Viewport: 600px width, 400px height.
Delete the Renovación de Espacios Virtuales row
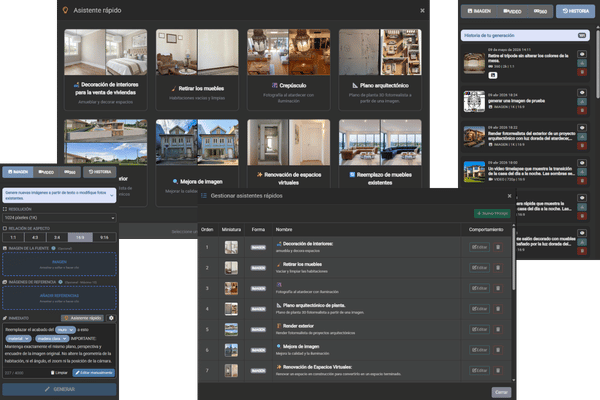(498, 371)
